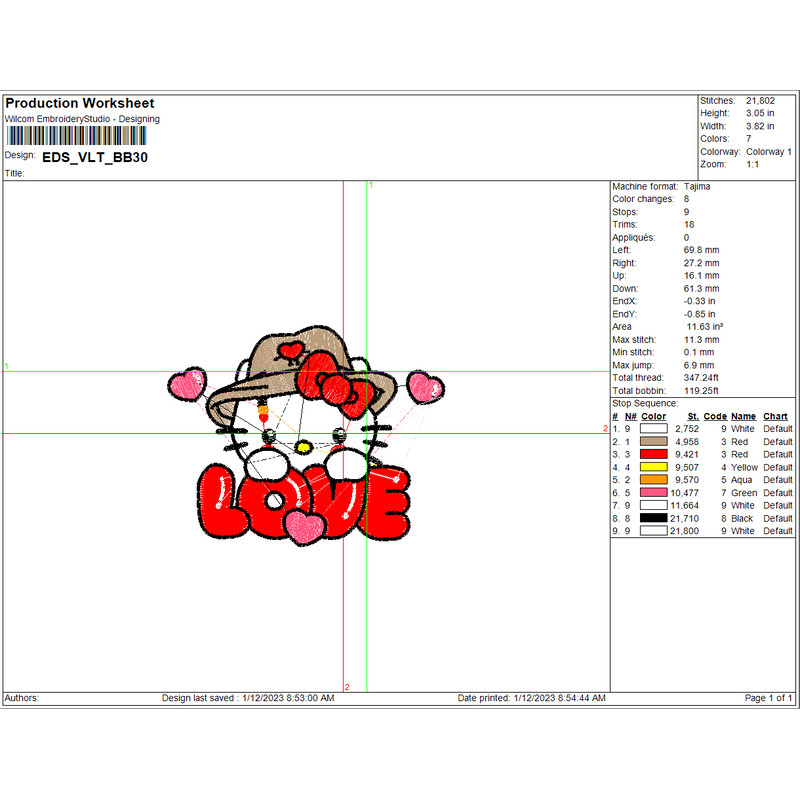Select the pink swatch in stop row 6
The image size is (800, 800).
pyautogui.click(x=654, y=493)
